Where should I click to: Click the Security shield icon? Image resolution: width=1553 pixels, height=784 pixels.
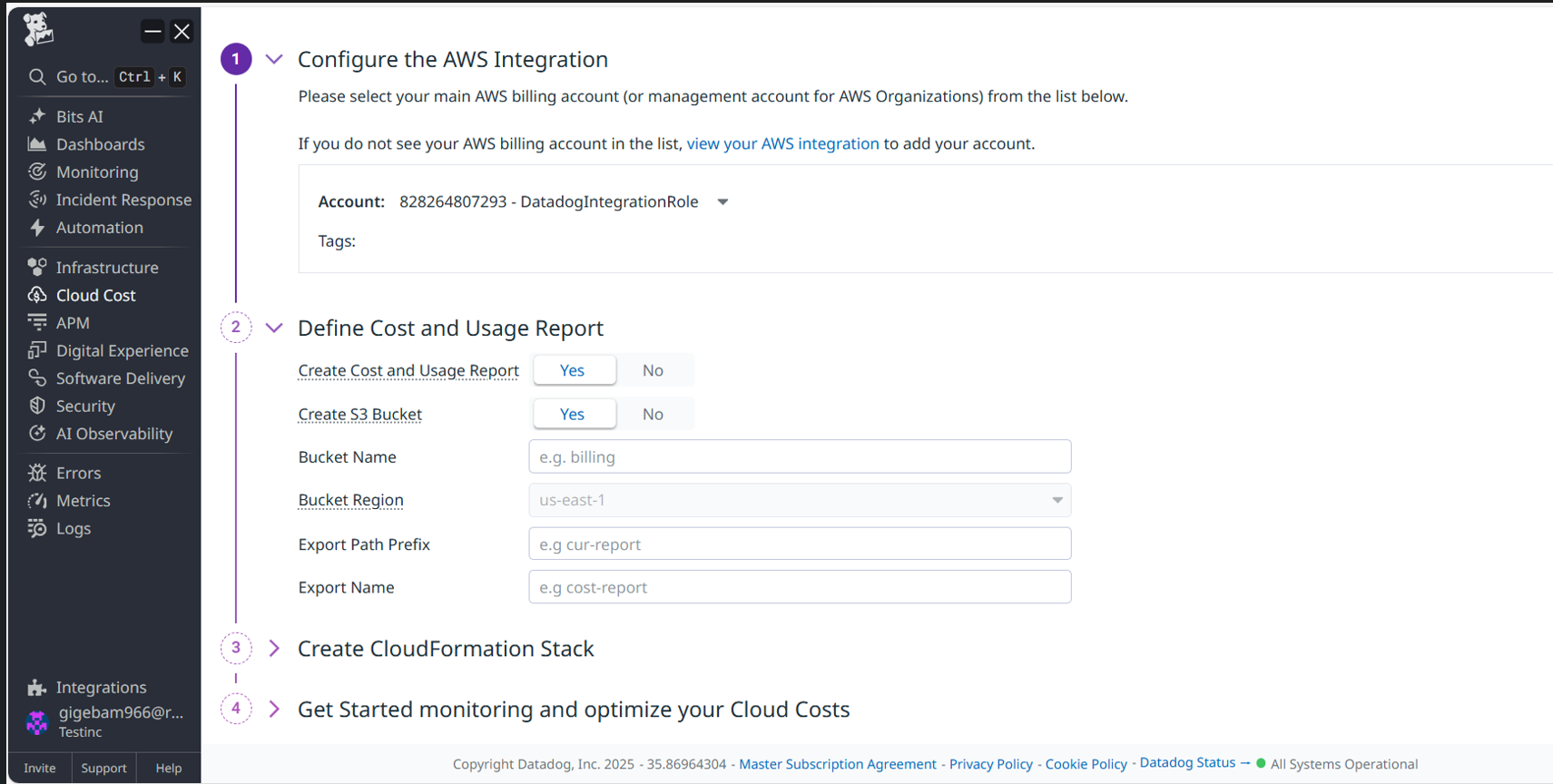[x=37, y=406]
